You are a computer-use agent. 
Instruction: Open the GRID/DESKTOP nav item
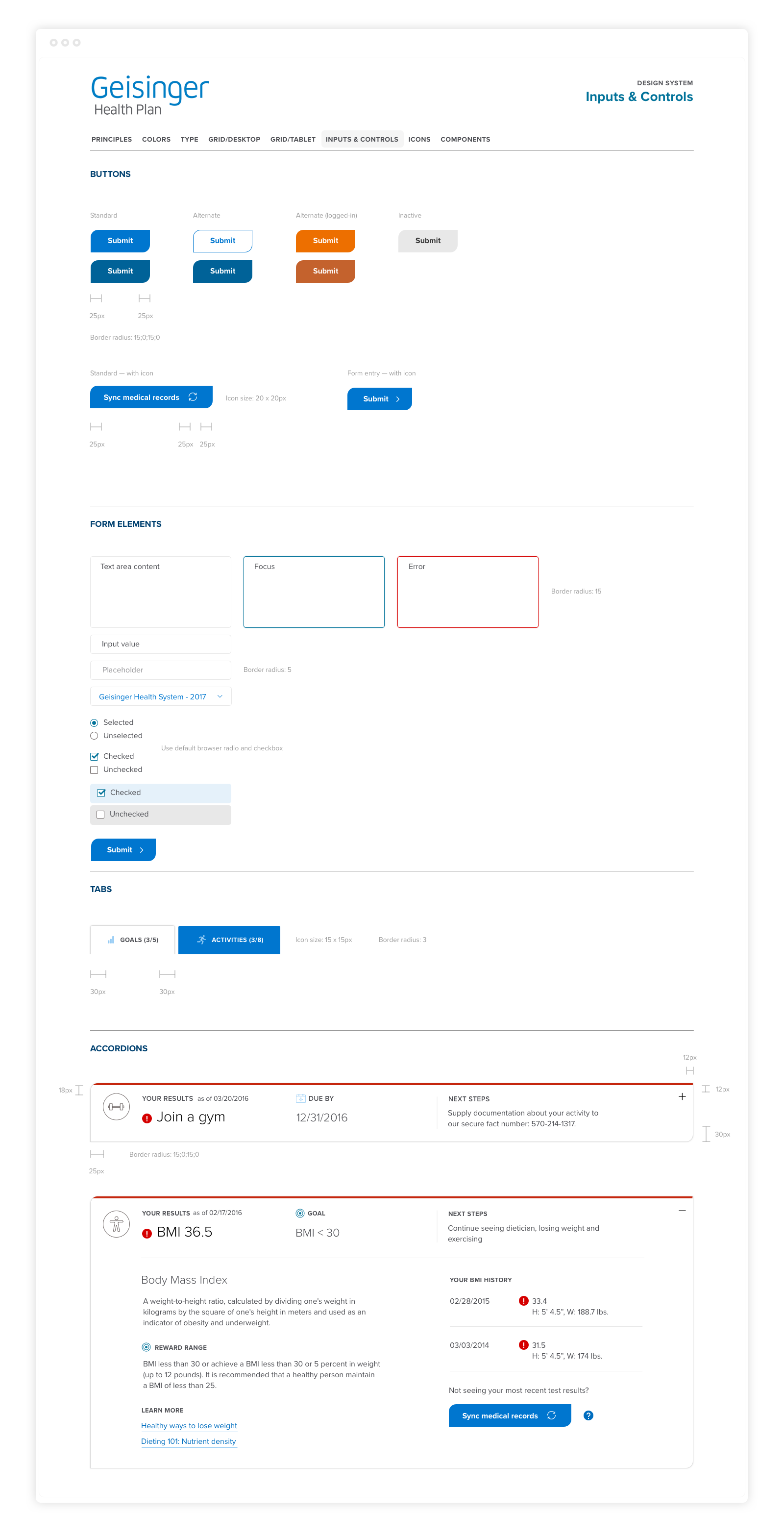(x=234, y=139)
